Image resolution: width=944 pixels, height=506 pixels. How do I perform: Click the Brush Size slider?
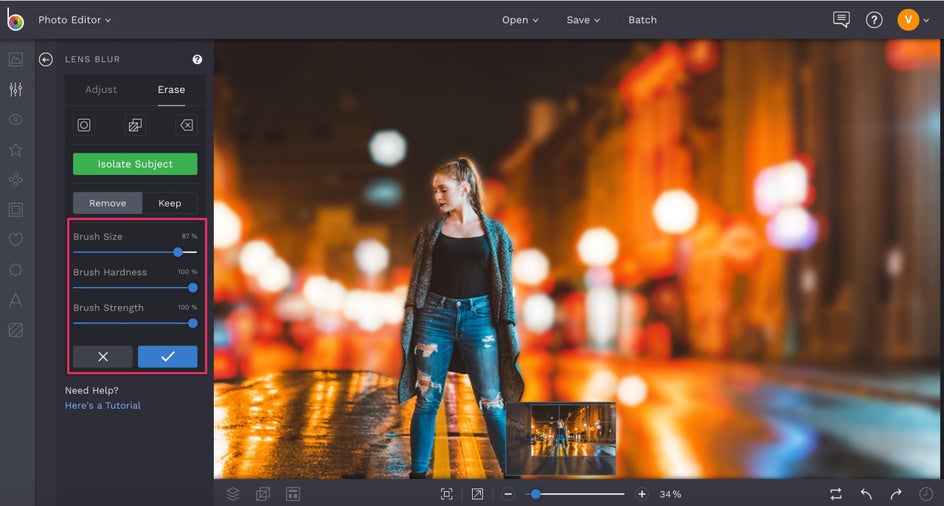[x=135, y=252]
